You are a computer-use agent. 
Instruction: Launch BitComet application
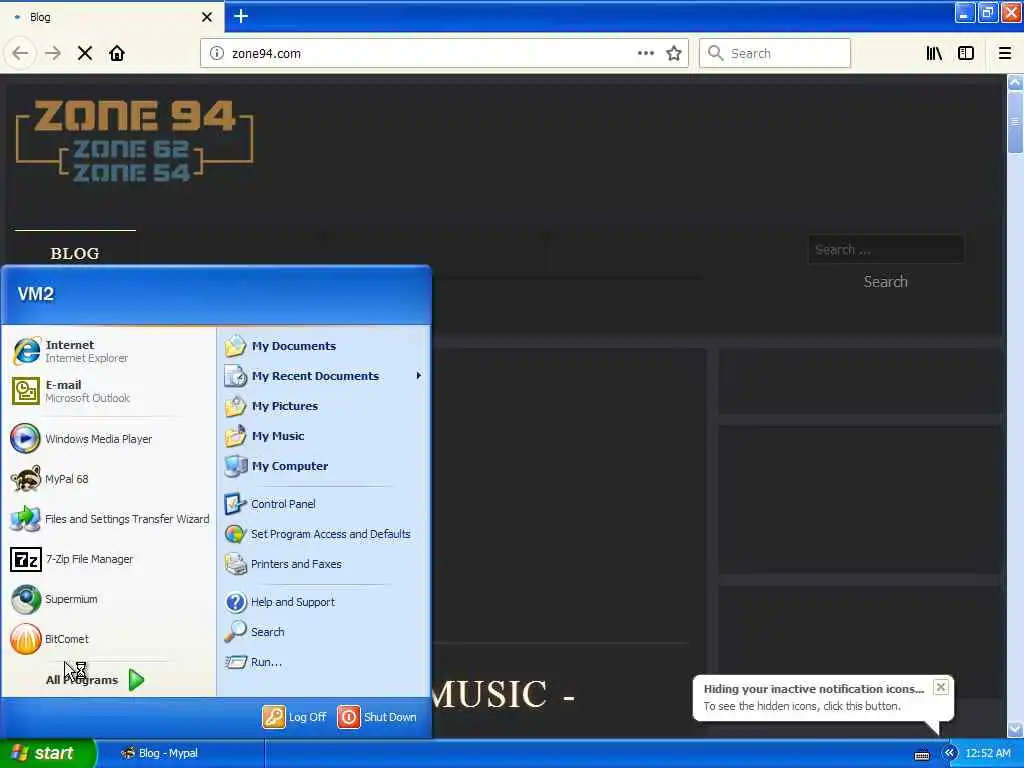tap(50, 639)
